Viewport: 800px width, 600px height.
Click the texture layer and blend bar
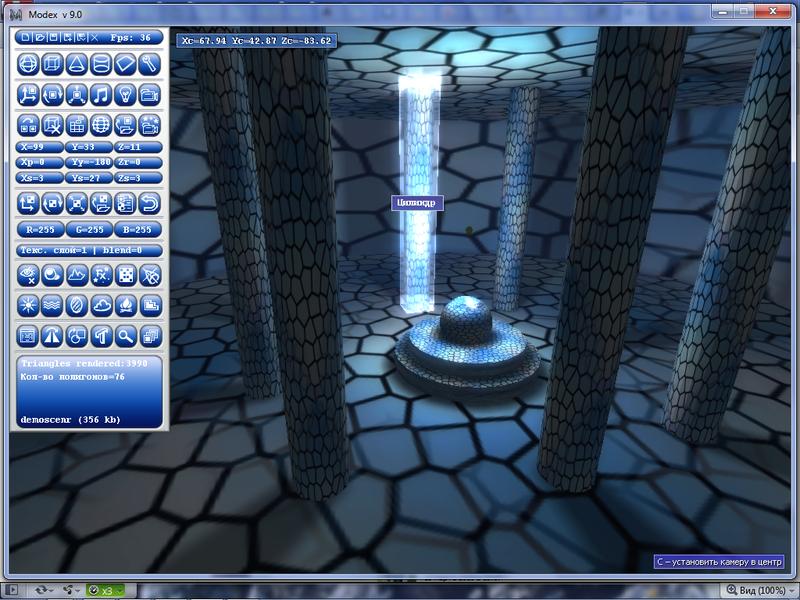[89, 250]
